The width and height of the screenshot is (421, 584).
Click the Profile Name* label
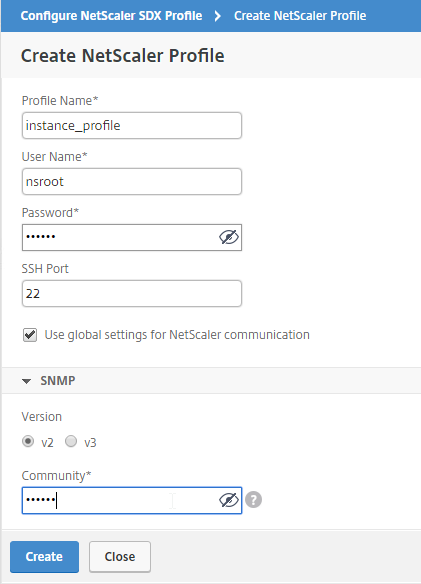tap(60, 101)
